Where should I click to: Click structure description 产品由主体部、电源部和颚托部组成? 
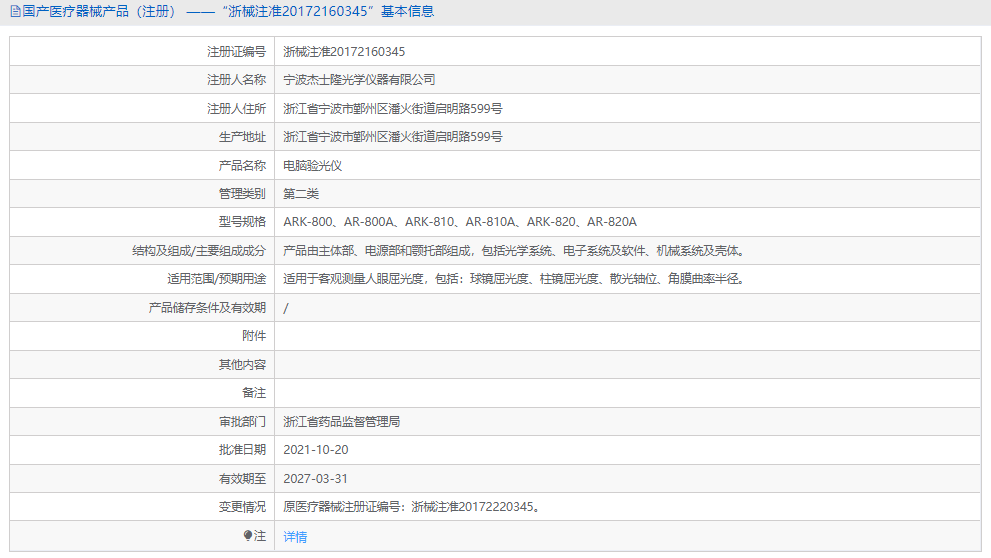(x=377, y=251)
